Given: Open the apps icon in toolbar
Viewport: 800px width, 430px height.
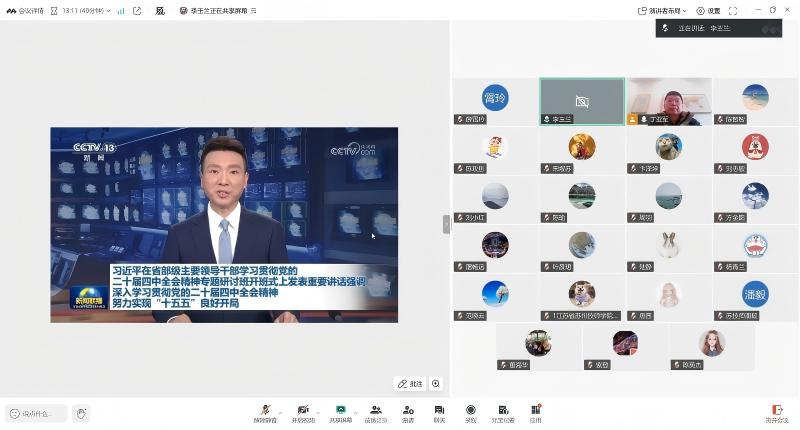Looking at the screenshot, I should [535, 411].
